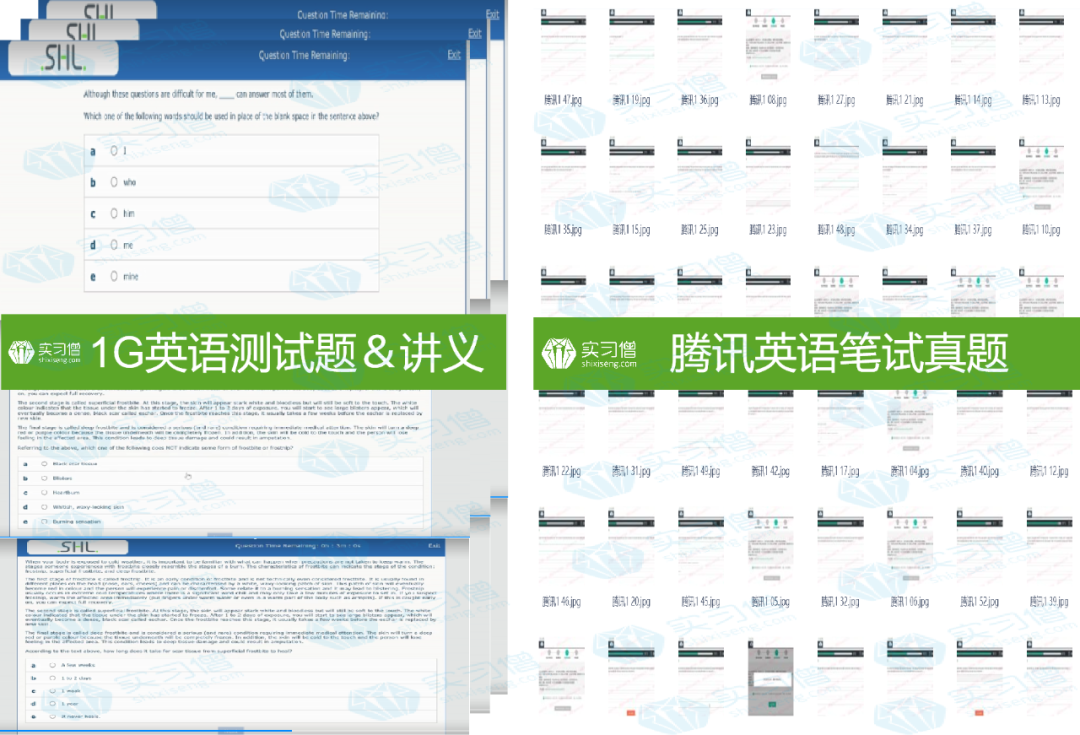Click the file name 腾讯1 40.jpg

tap(979, 471)
